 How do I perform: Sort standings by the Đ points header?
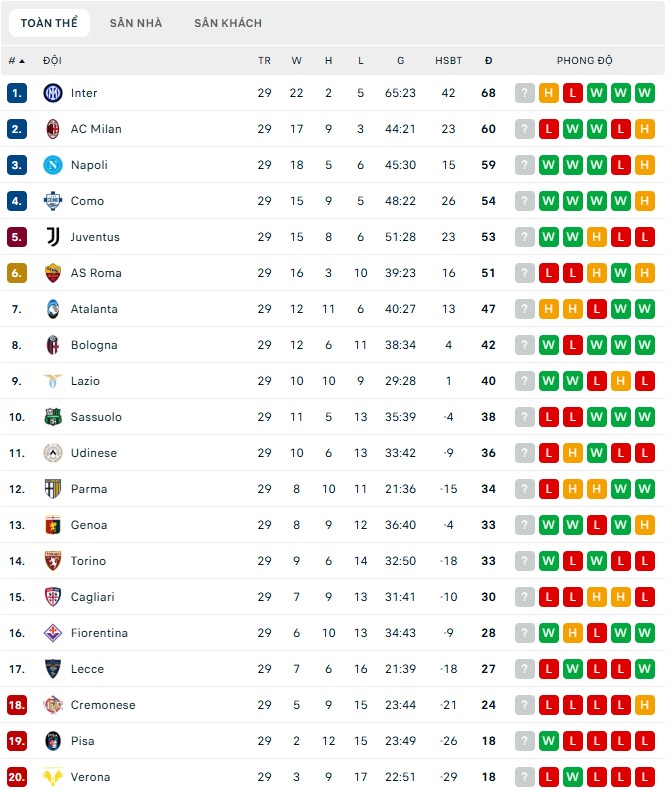pyautogui.click(x=488, y=61)
